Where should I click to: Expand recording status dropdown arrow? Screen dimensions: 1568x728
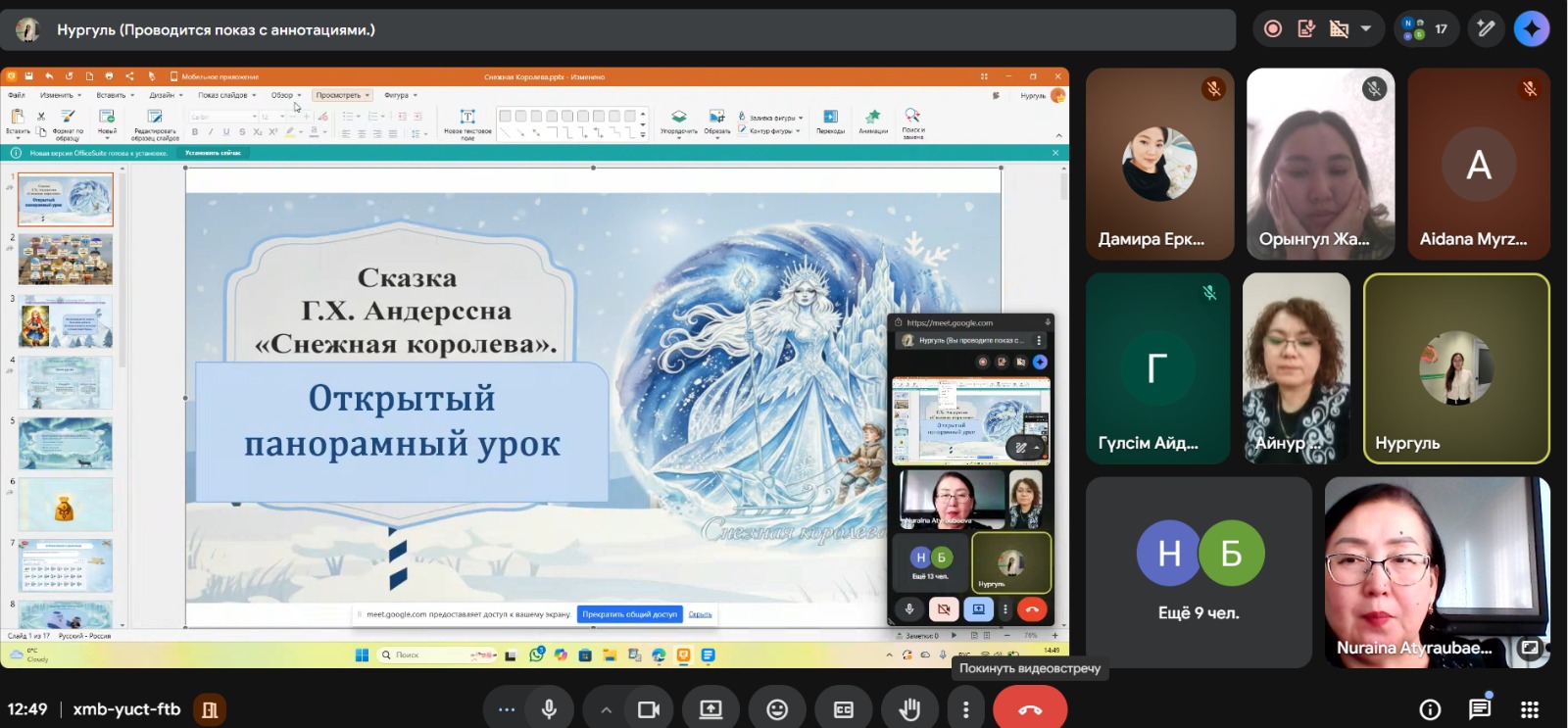(1366, 29)
